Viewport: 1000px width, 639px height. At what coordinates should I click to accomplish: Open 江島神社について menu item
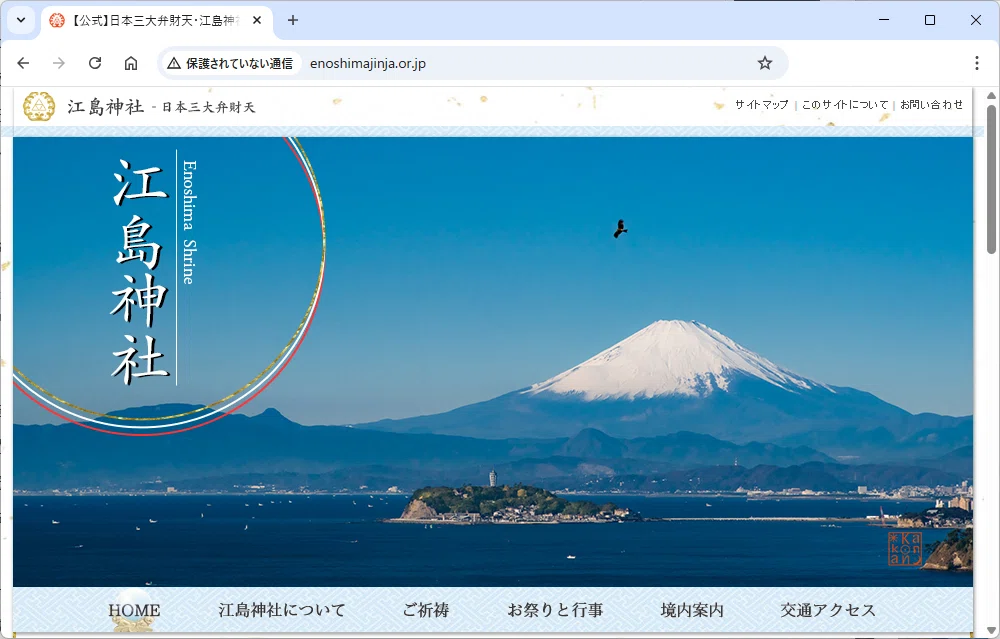pos(281,610)
